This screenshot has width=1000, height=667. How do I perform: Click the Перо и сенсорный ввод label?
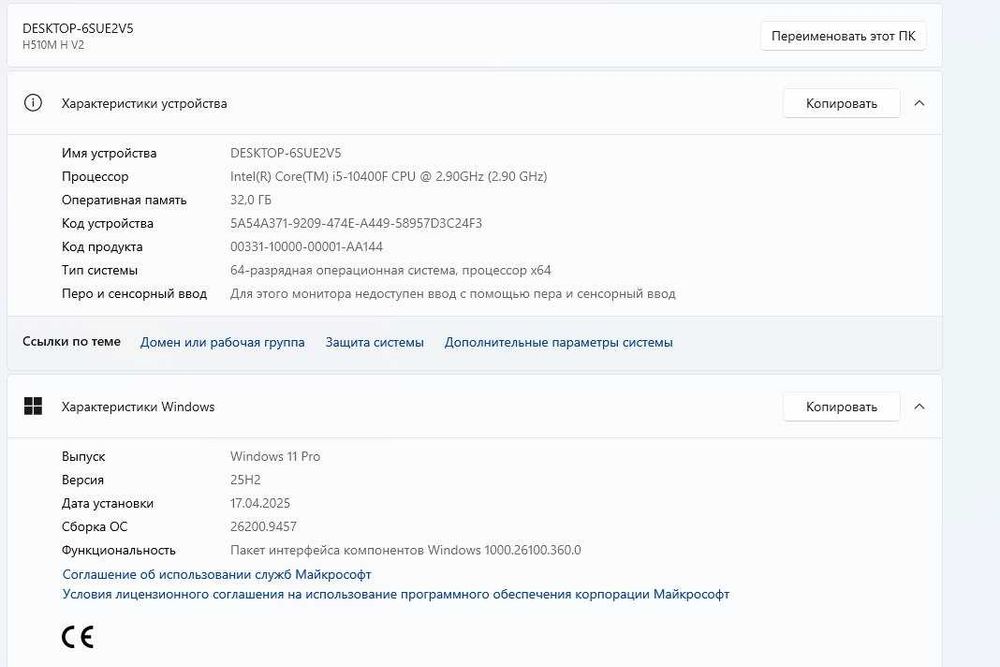[x=135, y=294]
